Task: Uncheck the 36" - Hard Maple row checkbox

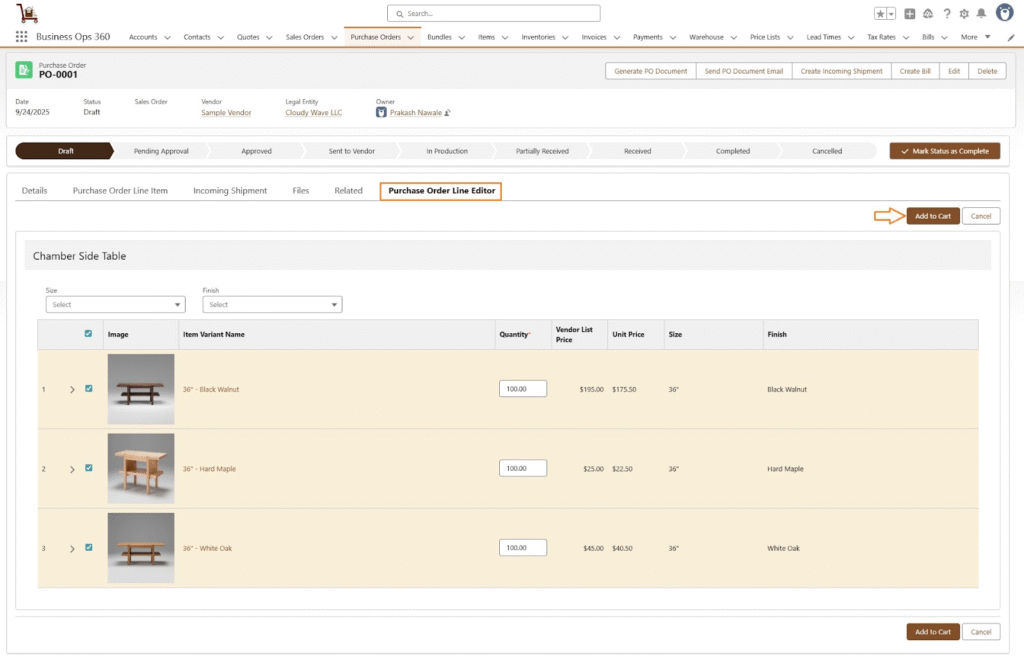Action: point(89,467)
